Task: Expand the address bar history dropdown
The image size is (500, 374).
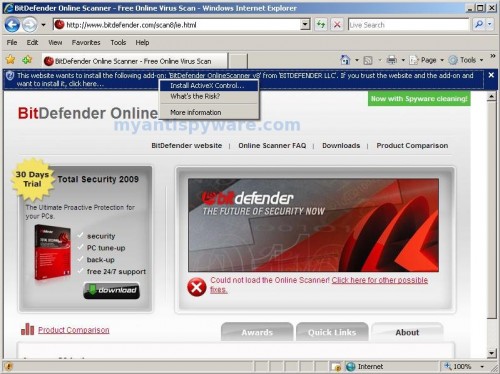Action: pyautogui.click(x=305, y=25)
